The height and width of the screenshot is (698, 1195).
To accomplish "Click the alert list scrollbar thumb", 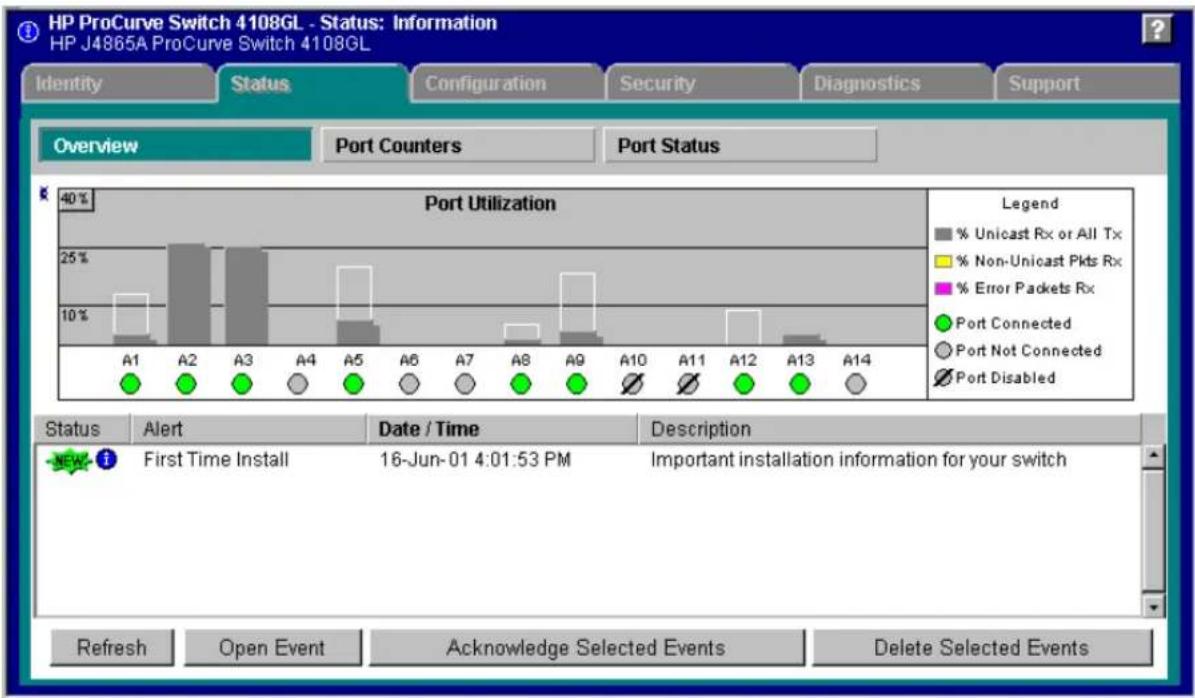I will [x=1153, y=530].
